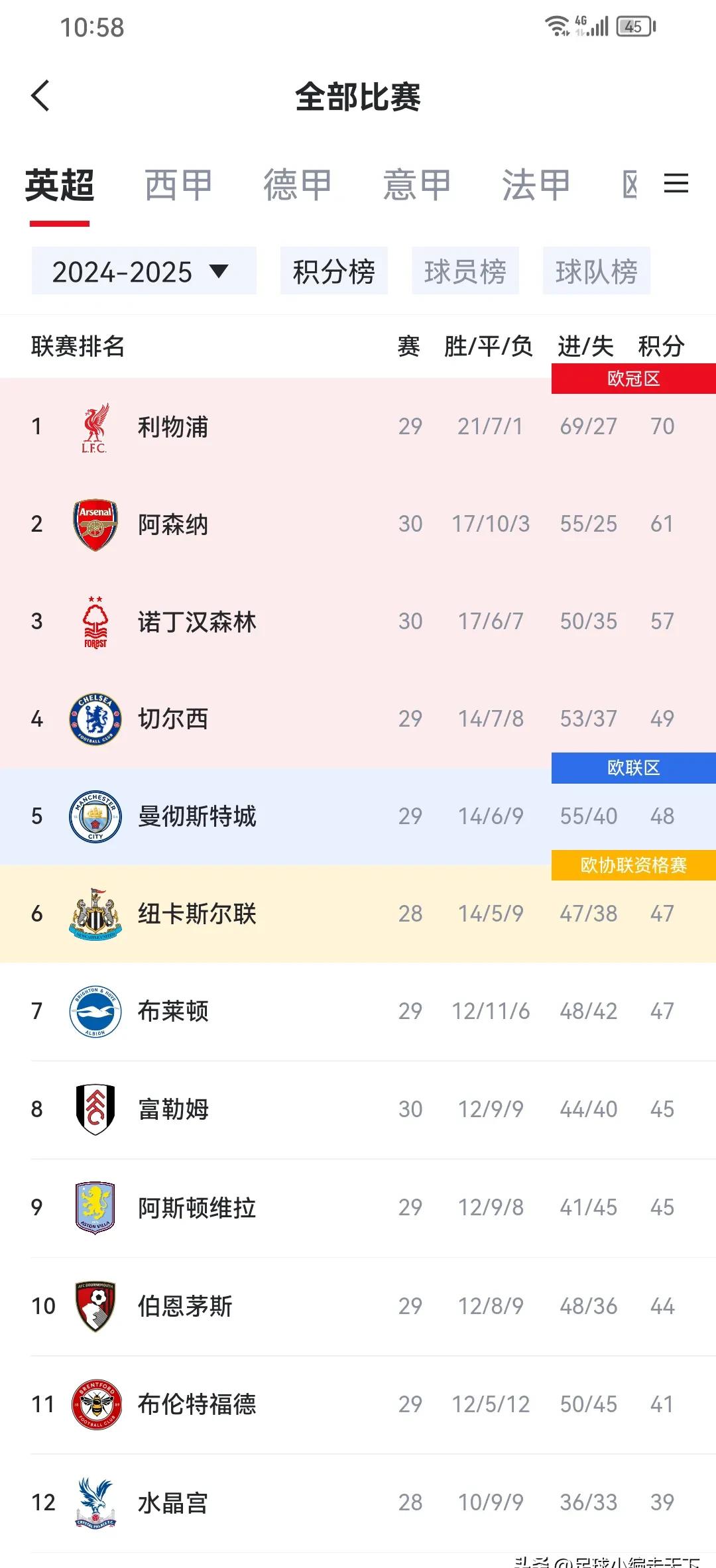
Task: Open the league list hamburger menu
Action: pos(677,184)
